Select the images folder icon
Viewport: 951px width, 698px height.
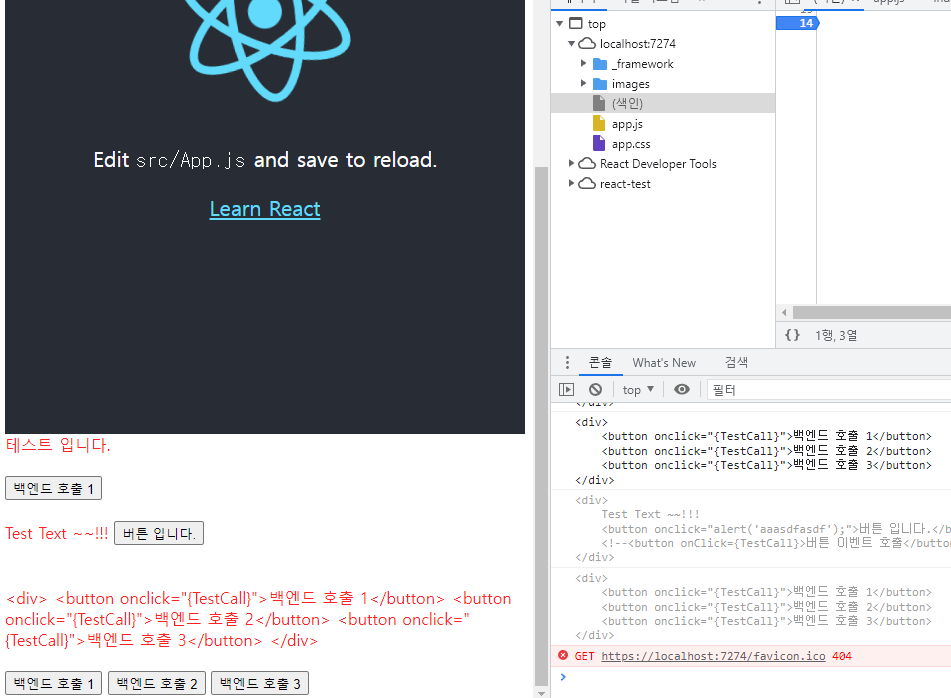[600, 84]
